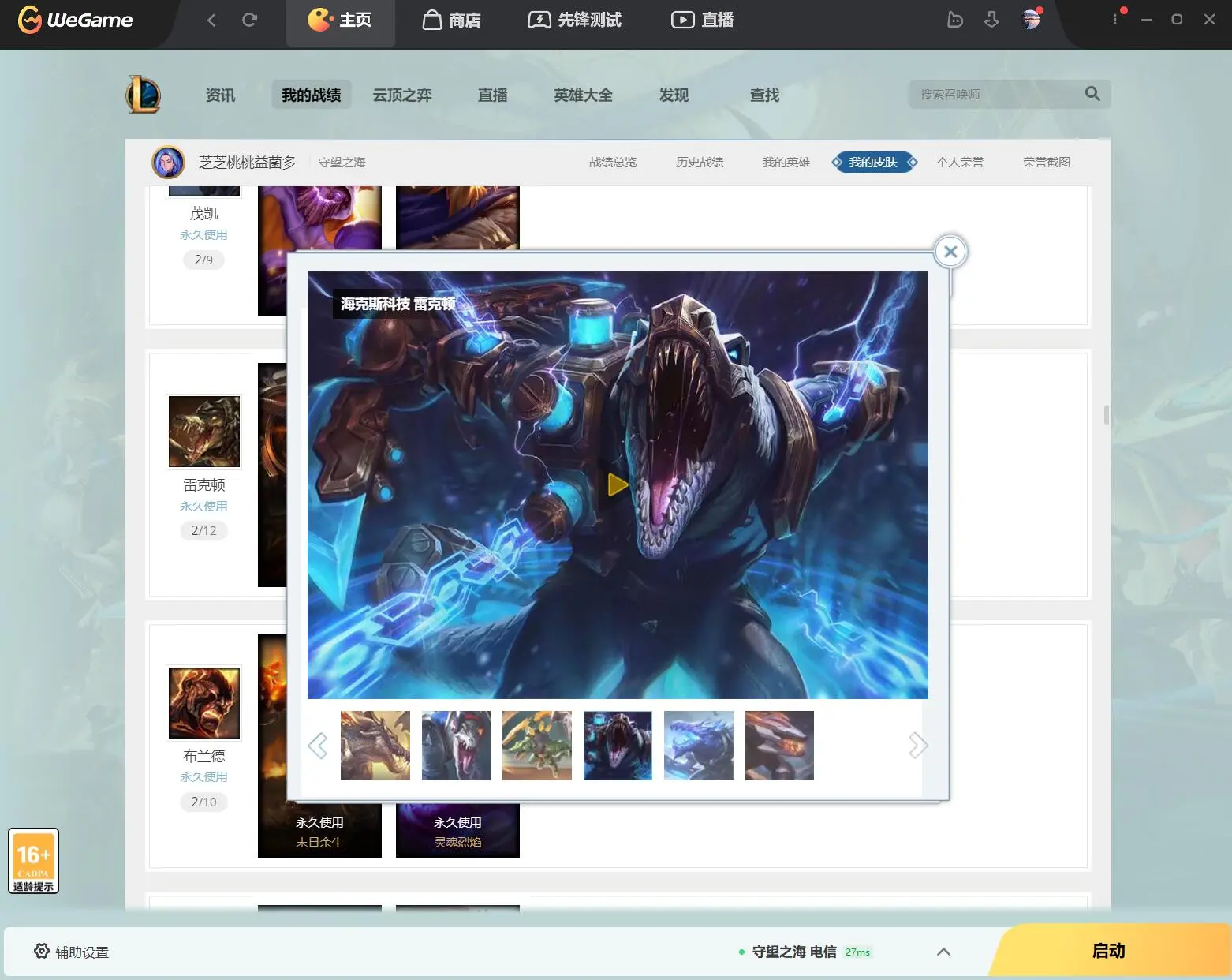Open the 灵魂烈焰 skin card

(457, 831)
